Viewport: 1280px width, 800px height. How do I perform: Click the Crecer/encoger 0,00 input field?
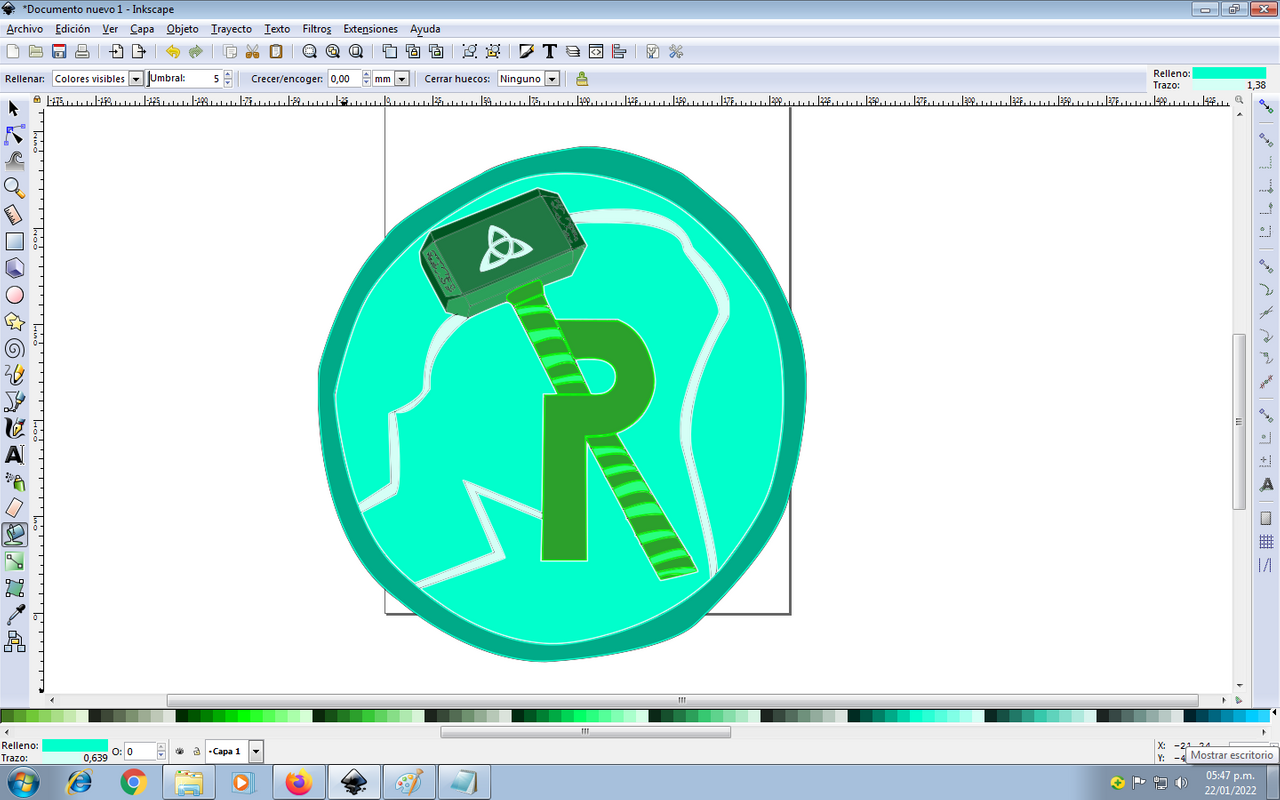(x=344, y=78)
